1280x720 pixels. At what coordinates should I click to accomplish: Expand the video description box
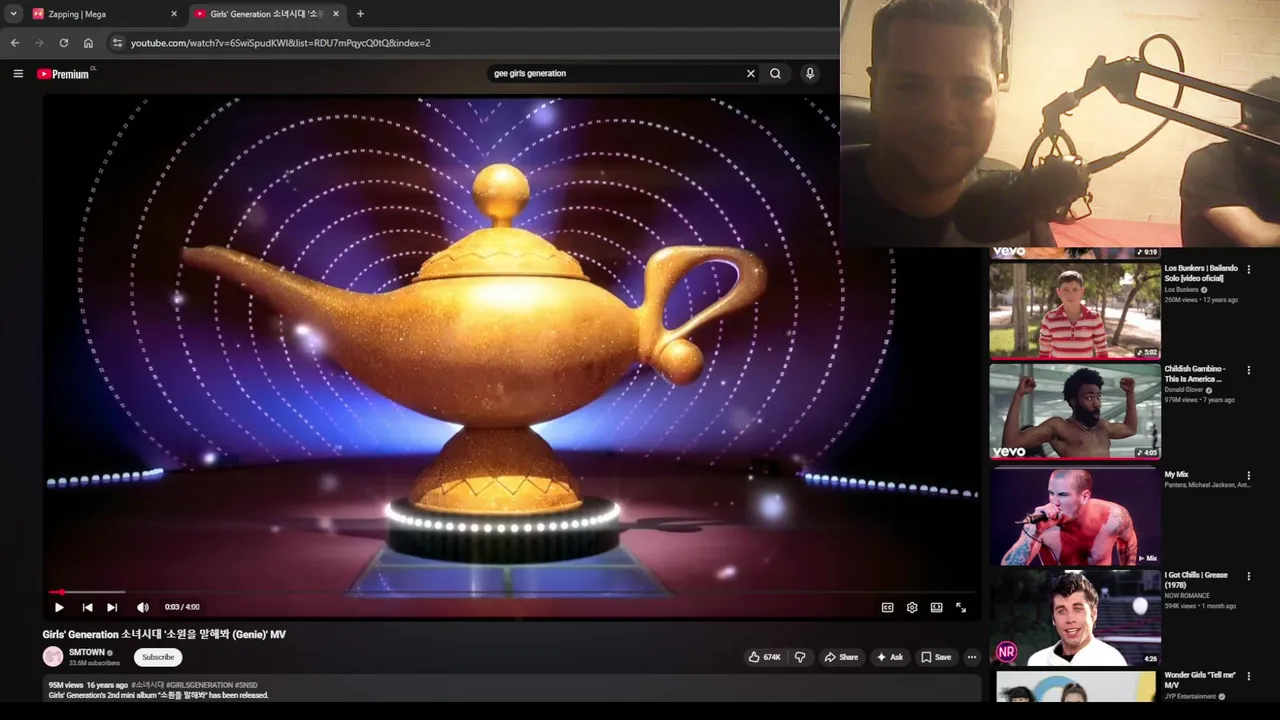click(511, 689)
